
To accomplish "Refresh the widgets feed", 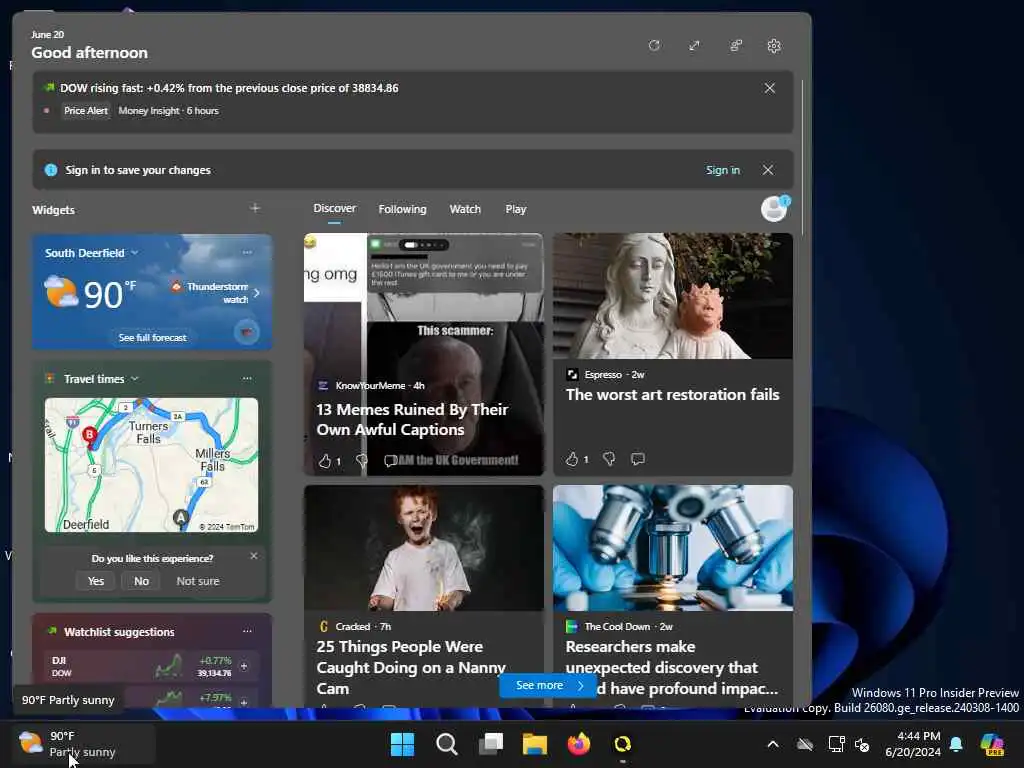I will point(654,46).
